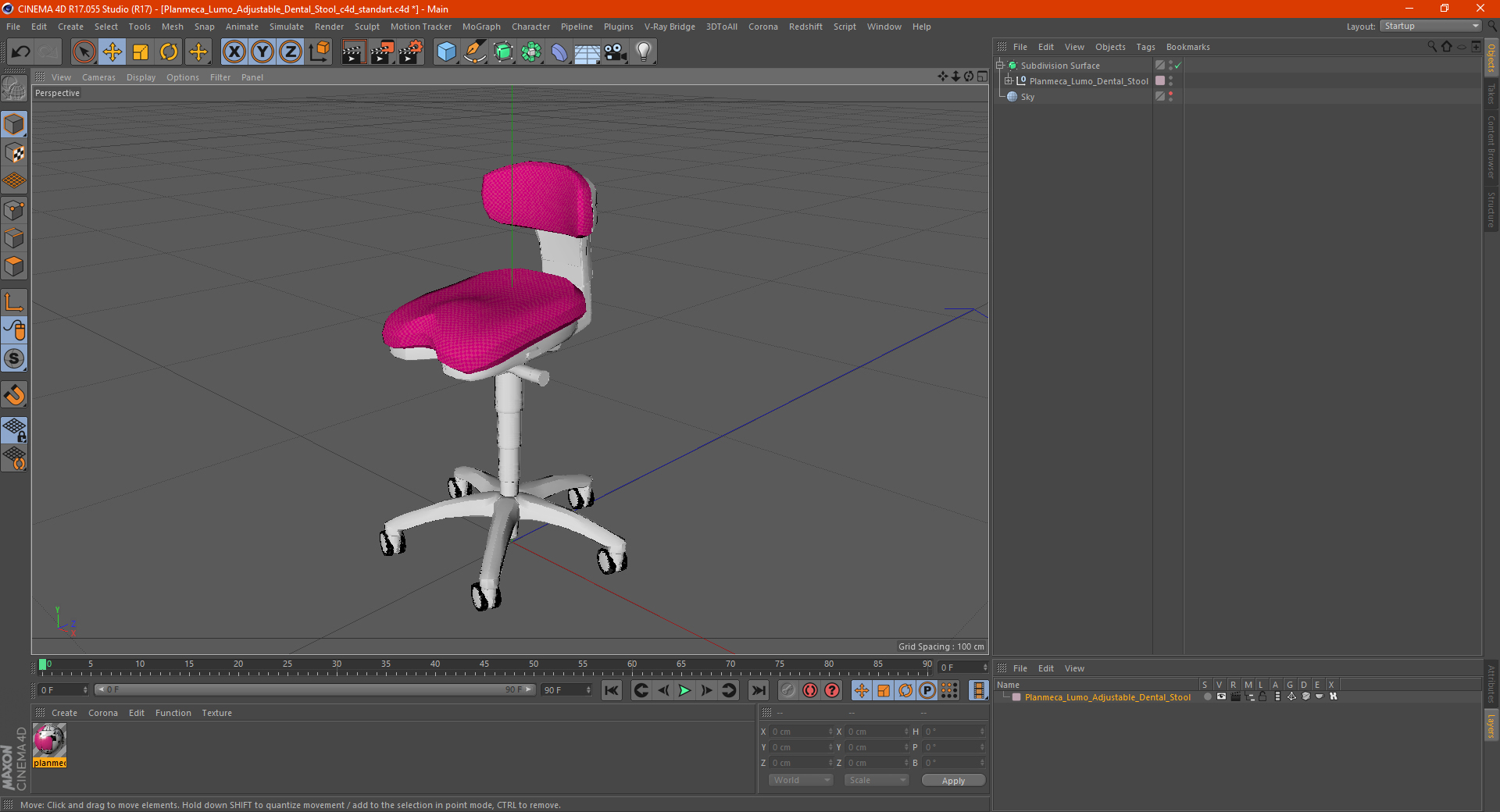
Task: Open the viewport Cameras menu
Action: tap(98, 77)
